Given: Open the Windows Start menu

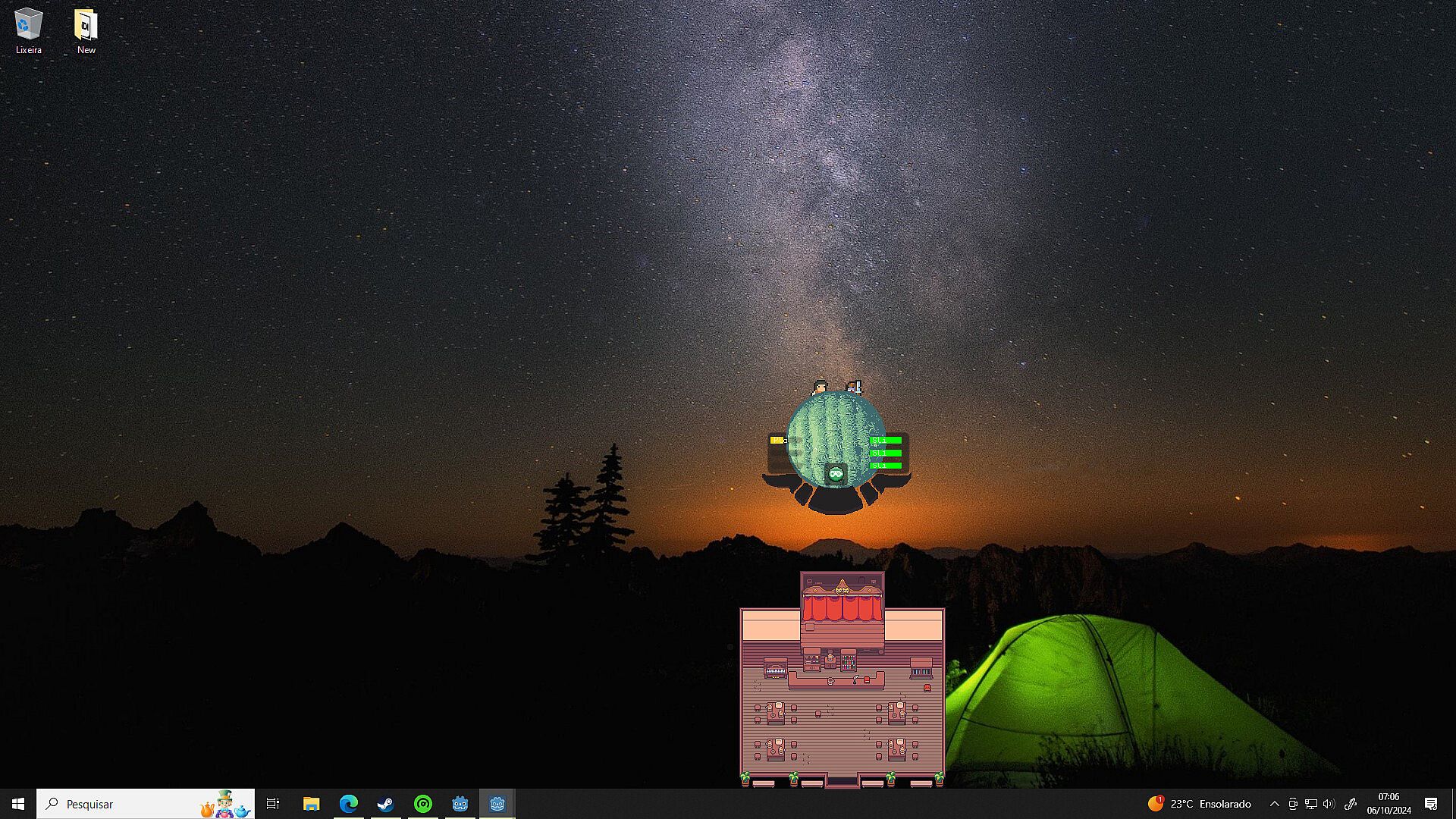Looking at the screenshot, I should pos(18,804).
